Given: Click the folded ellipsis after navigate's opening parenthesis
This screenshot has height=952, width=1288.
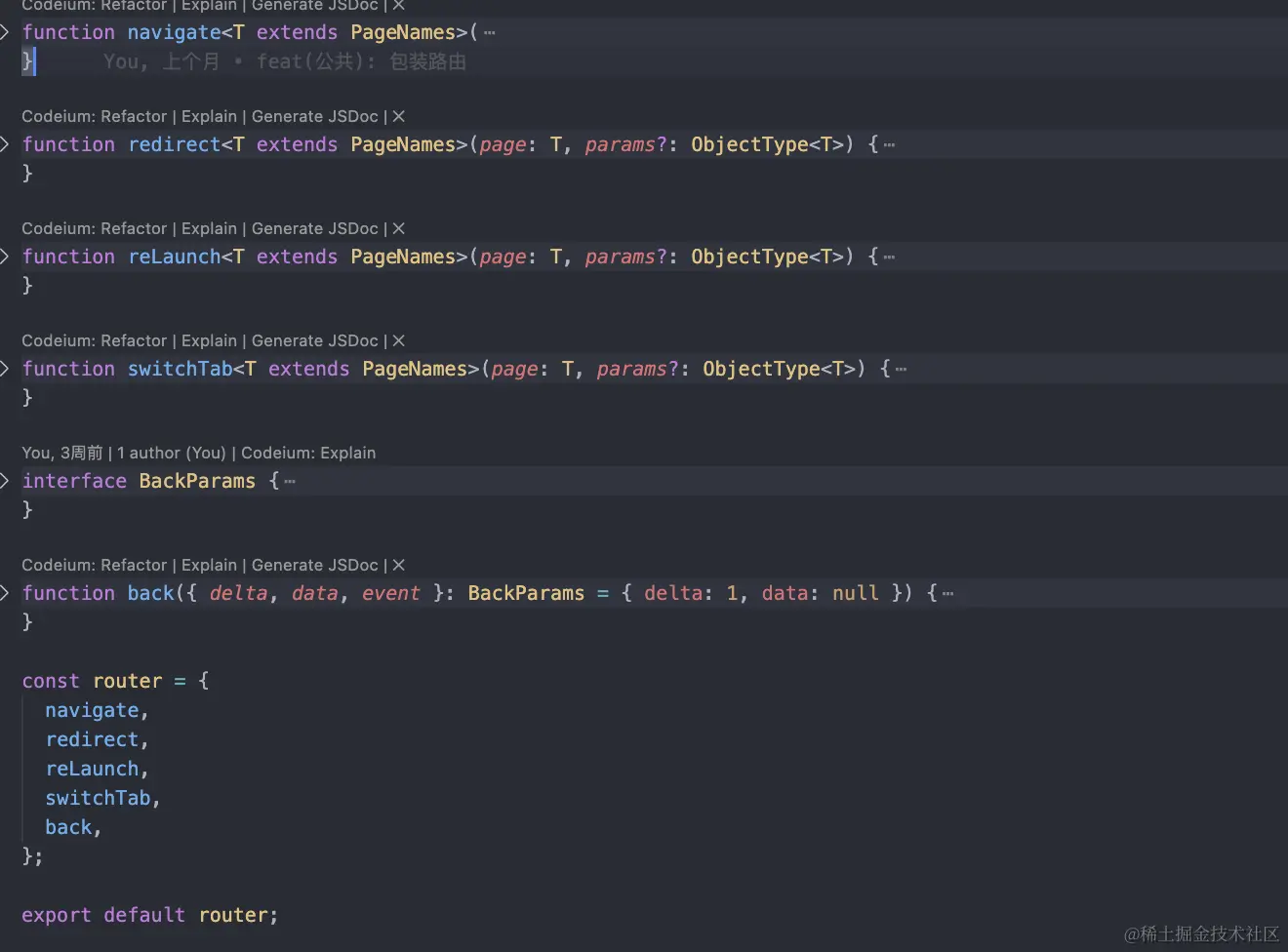Looking at the screenshot, I should tap(490, 33).
